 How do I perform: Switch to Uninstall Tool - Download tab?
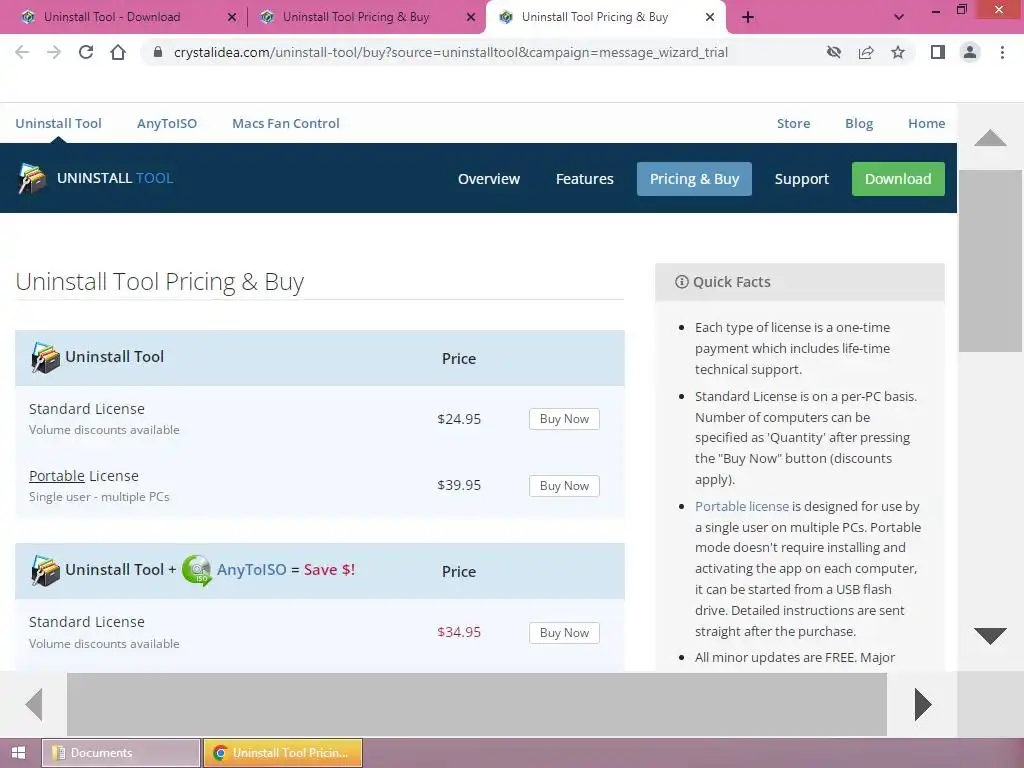pos(124,17)
